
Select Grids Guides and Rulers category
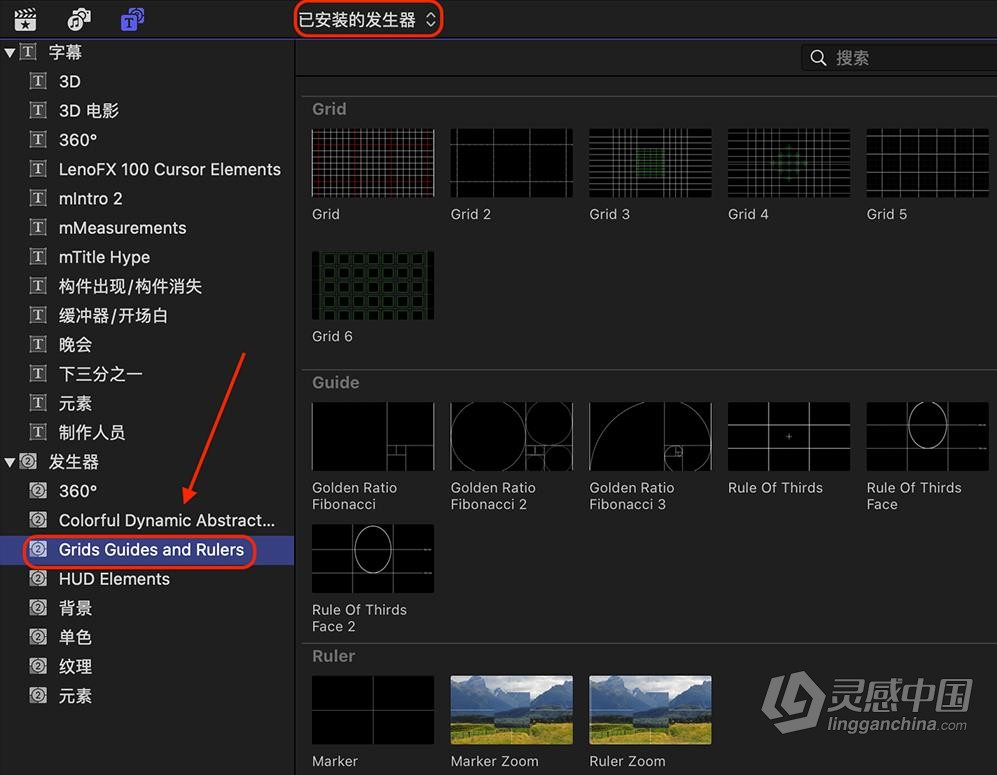tap(151, 549)
